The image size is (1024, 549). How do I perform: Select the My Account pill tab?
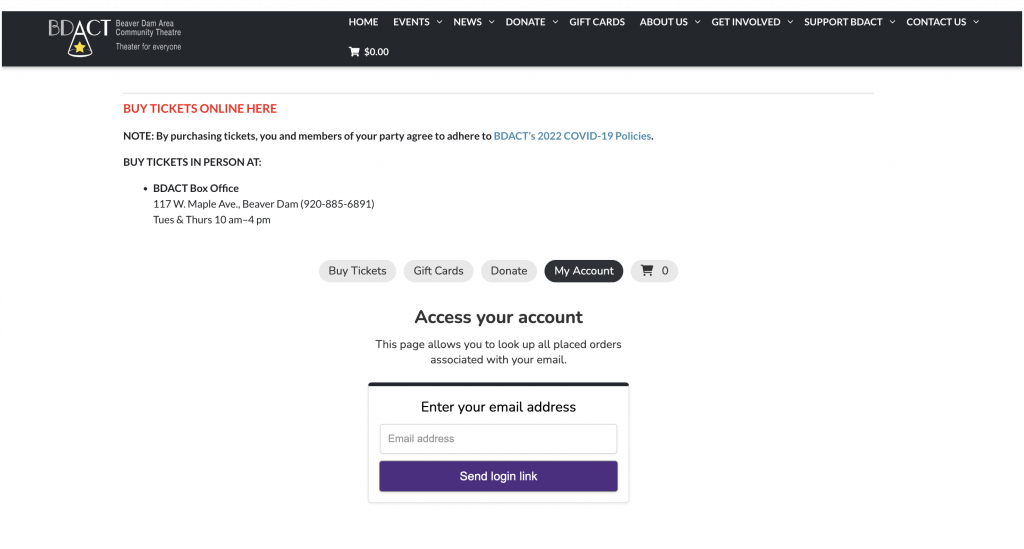point(584,271)
